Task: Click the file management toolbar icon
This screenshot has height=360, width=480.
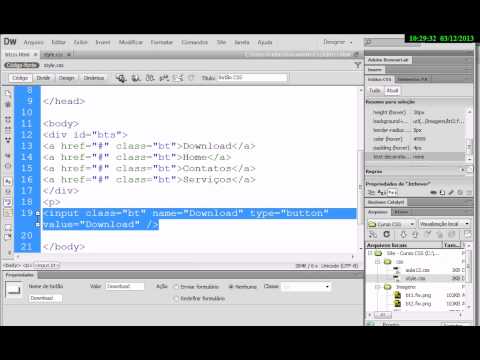Action: (150, 78)
